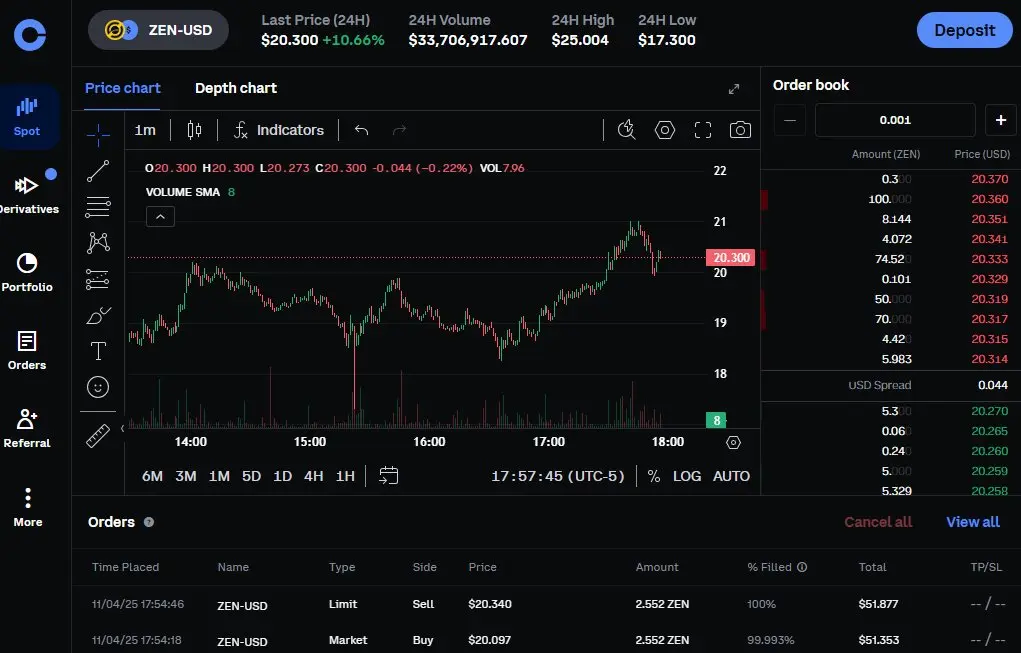Expand the chart panel with arrows icon
This screenshot has height=653, width=1021.
(734, 89)
